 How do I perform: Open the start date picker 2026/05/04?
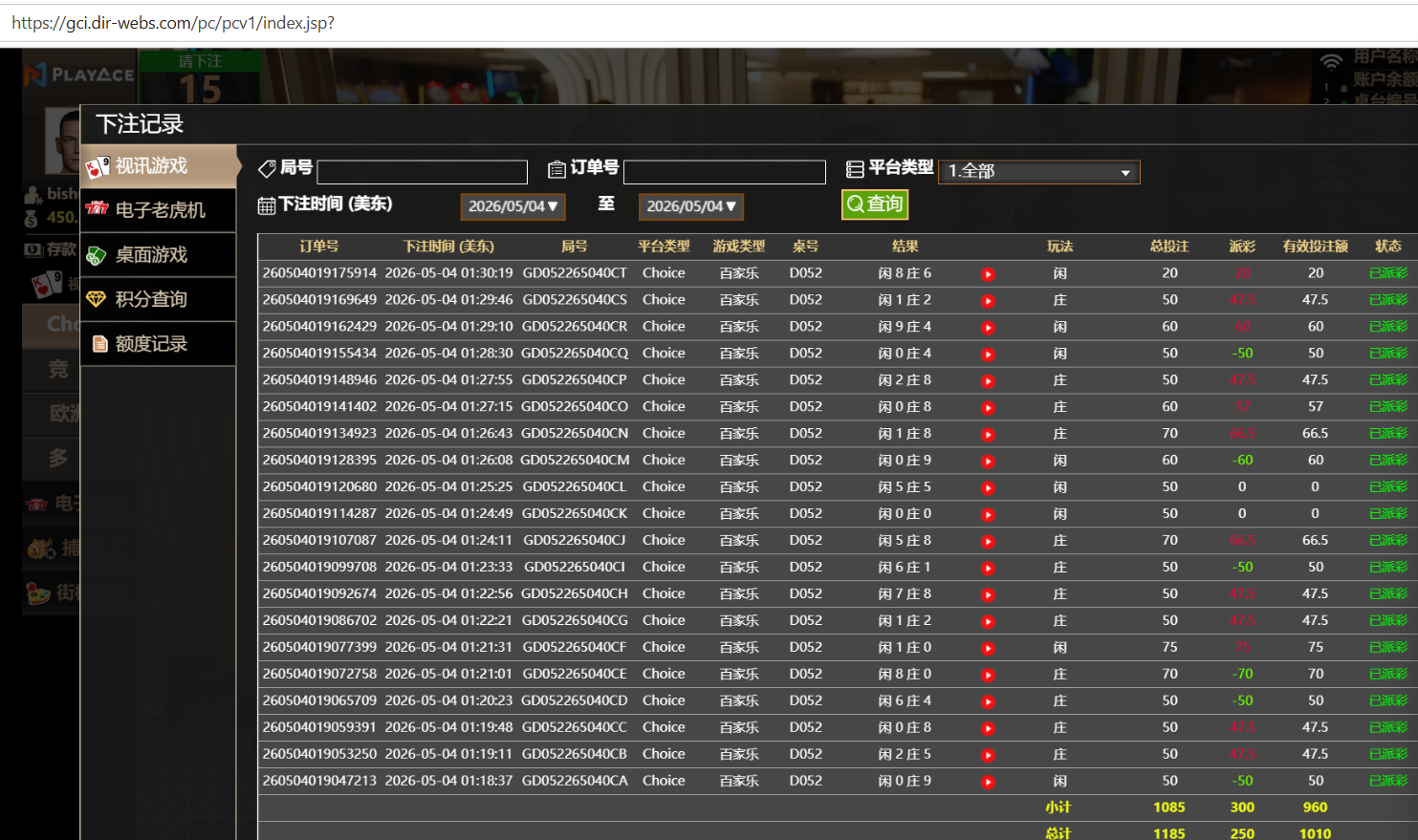pyautogui.click(x=513, y=206)
